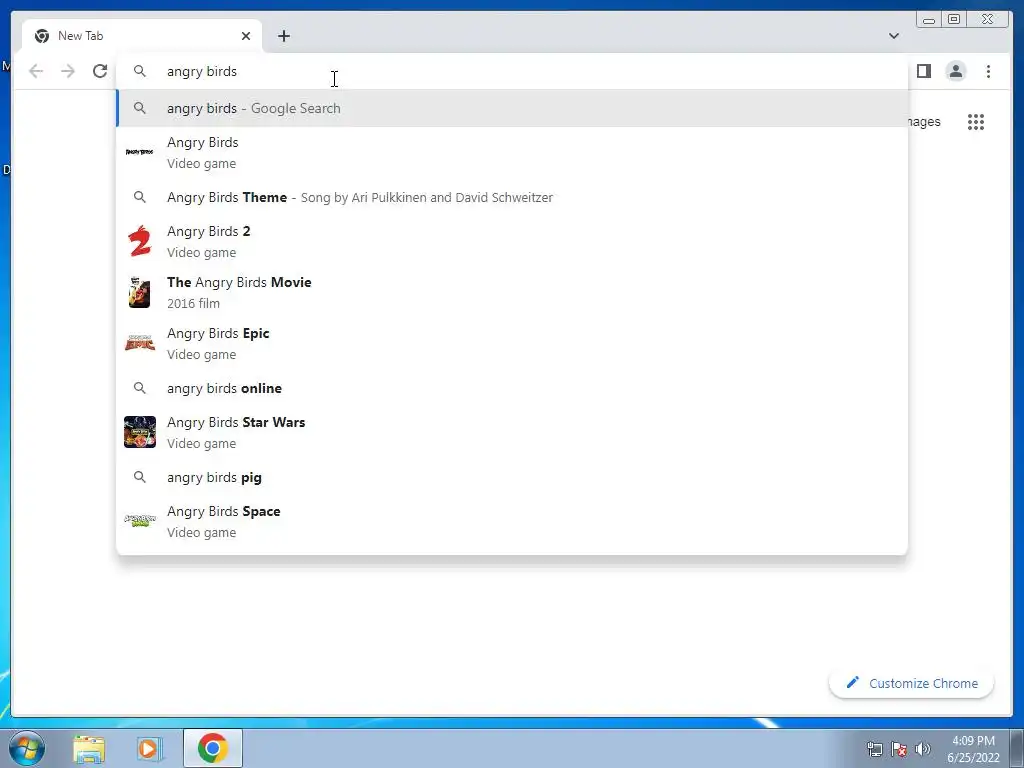
Task: Open the Chrome profile avatar
Action: click(x=955, y=71)
